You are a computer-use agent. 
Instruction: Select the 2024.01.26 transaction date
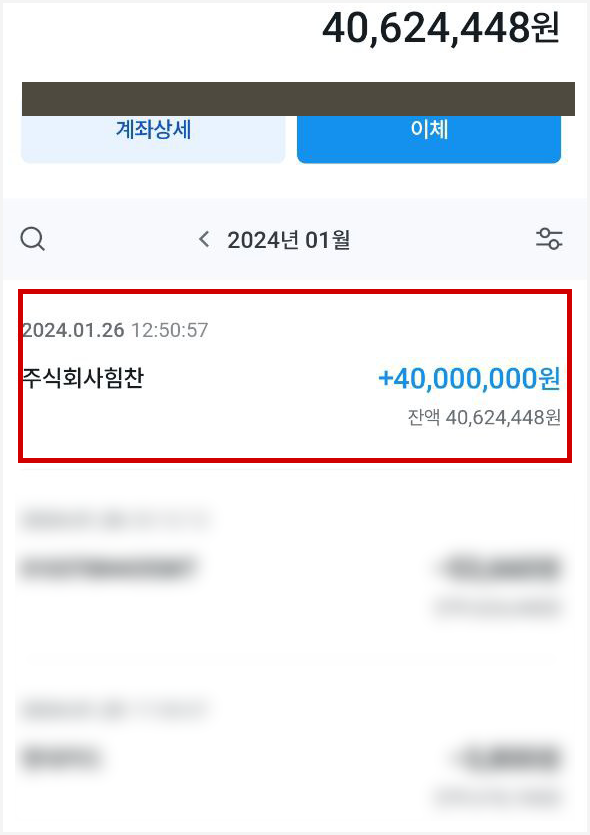(x=73, y=330)
